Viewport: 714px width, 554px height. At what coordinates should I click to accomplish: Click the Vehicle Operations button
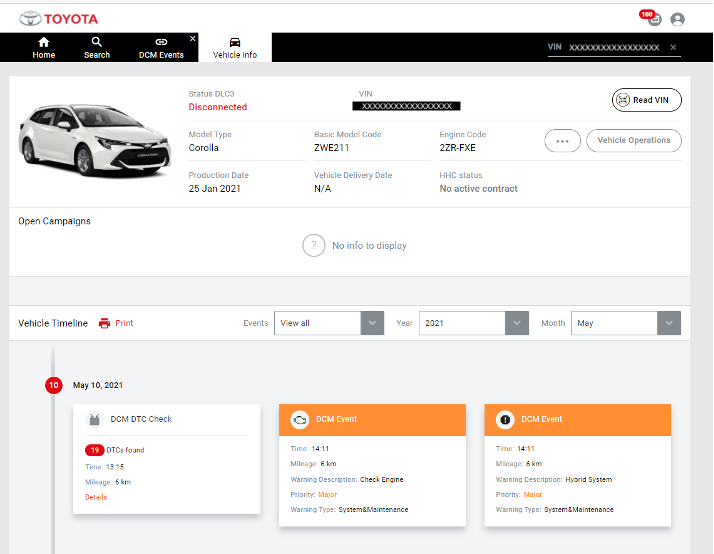pyautogui.click(x=634, y=140)
